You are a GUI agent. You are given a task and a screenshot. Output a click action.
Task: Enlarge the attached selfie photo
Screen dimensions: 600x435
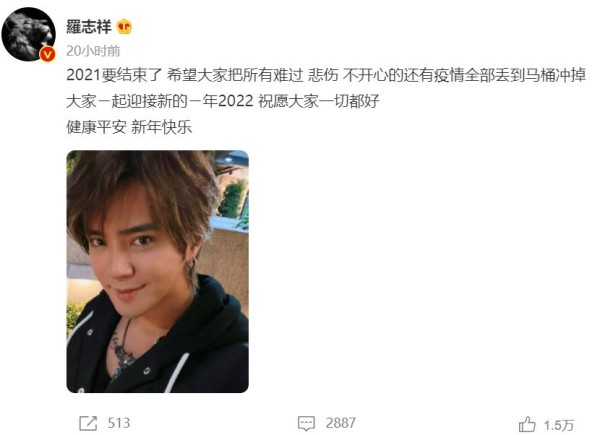(158, 272)
